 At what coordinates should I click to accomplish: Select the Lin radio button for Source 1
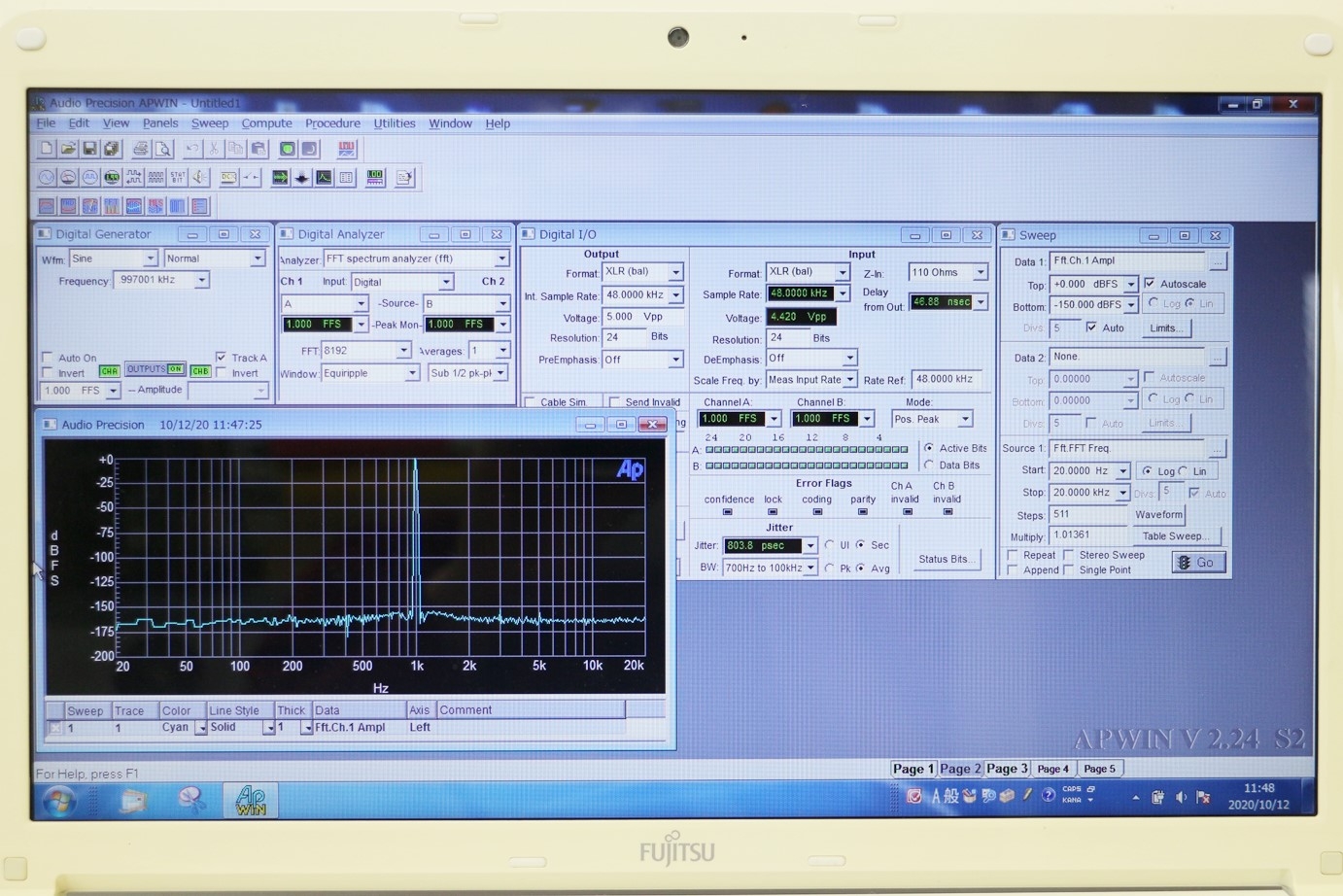1184,471
